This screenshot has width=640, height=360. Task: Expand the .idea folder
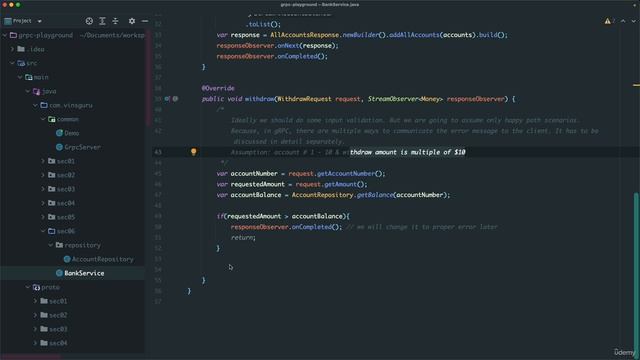(12, 49)
